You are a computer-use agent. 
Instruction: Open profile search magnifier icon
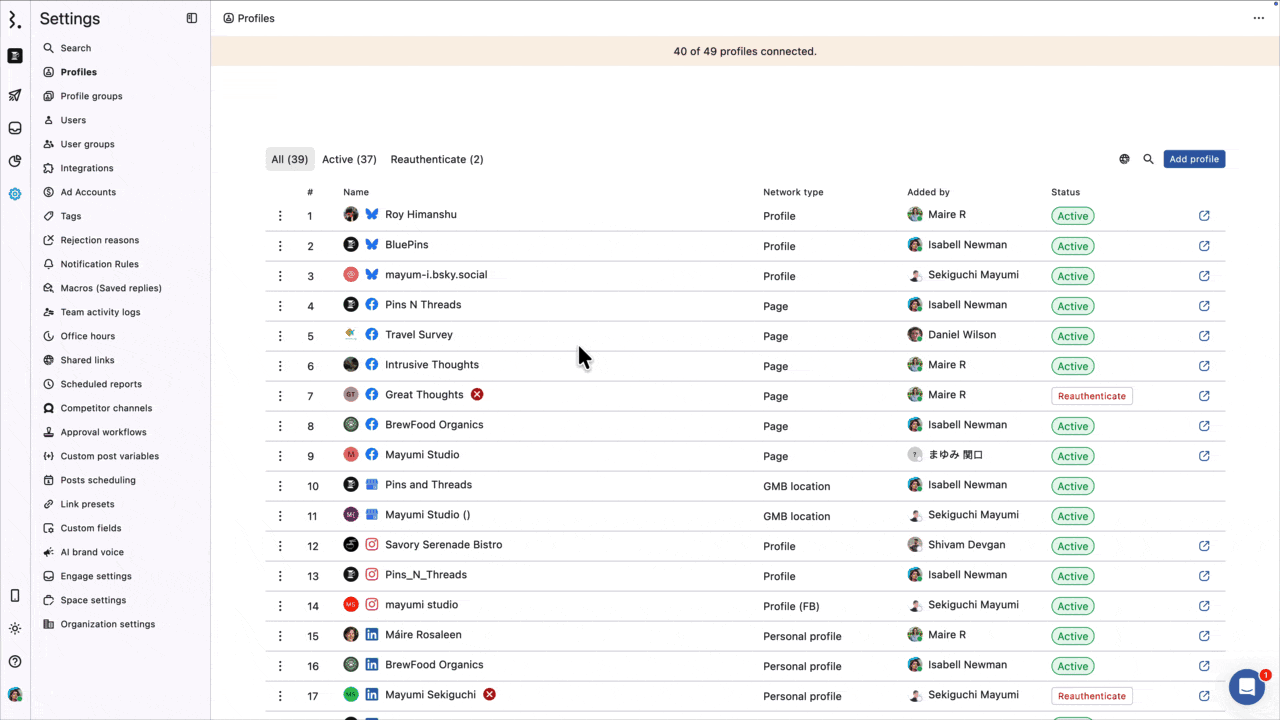tap(1148, 159)
